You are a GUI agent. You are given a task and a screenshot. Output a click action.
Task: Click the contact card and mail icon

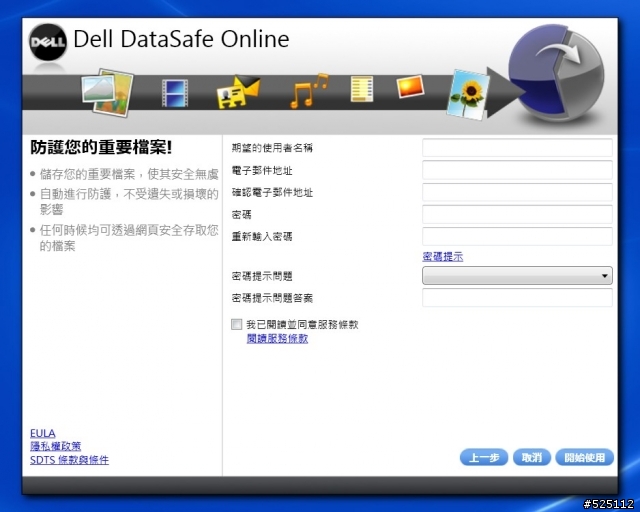[238, 91]
